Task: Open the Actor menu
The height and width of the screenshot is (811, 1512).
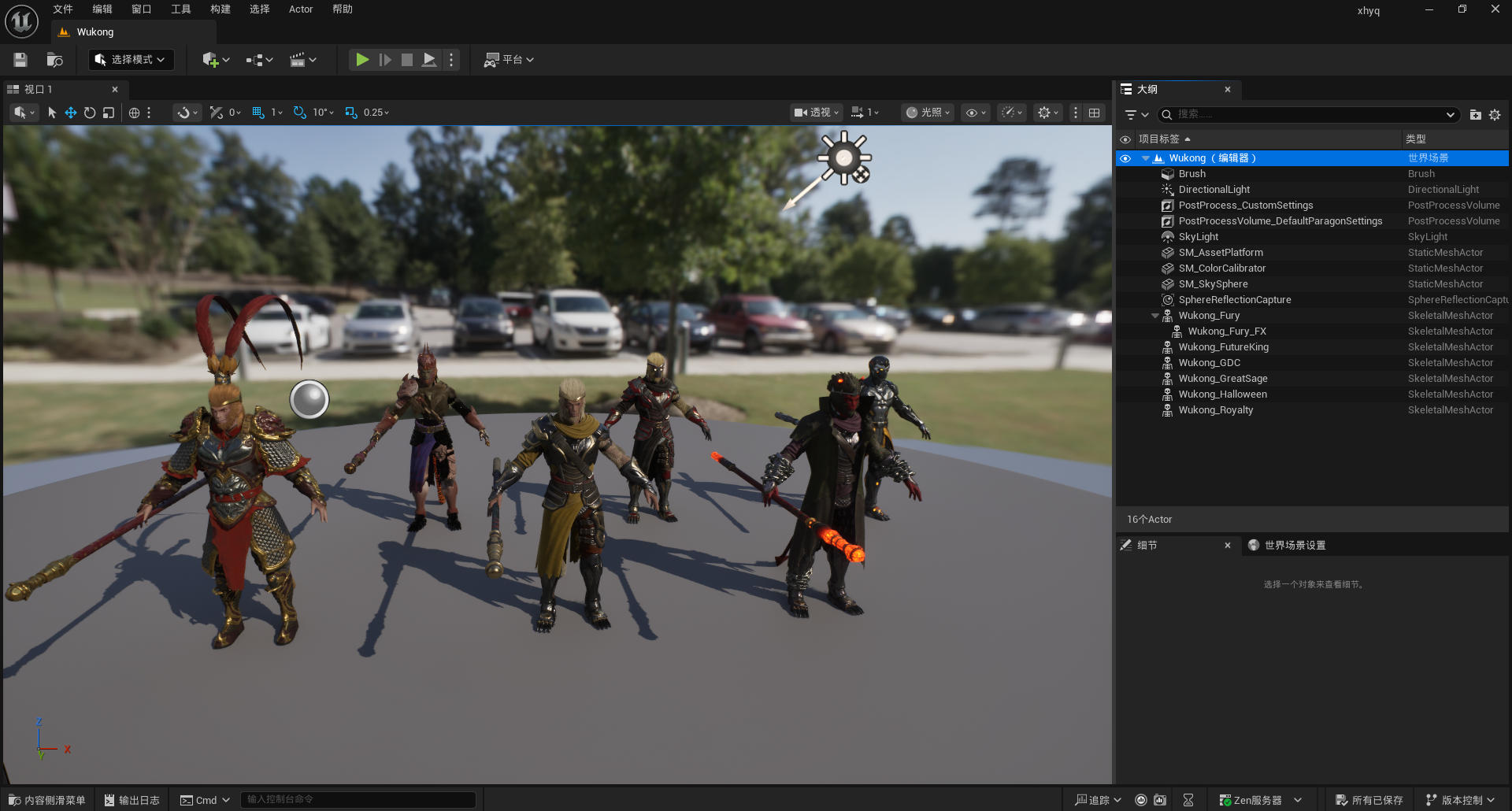Action: 301,9
